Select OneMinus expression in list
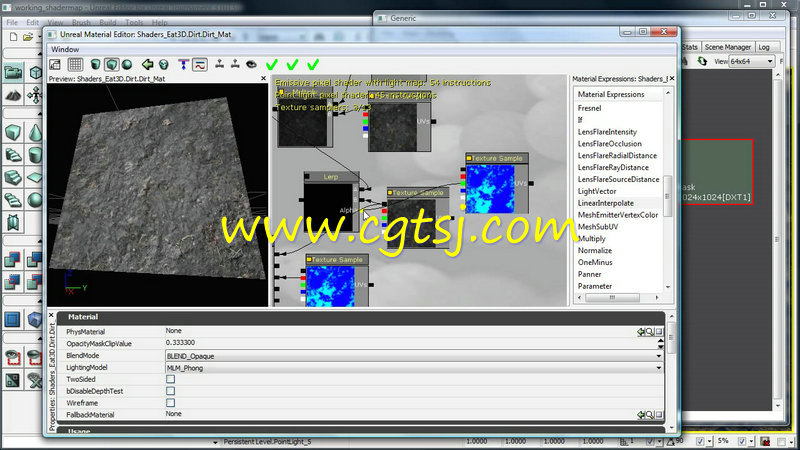800x450 pixels. pos(595,262)
